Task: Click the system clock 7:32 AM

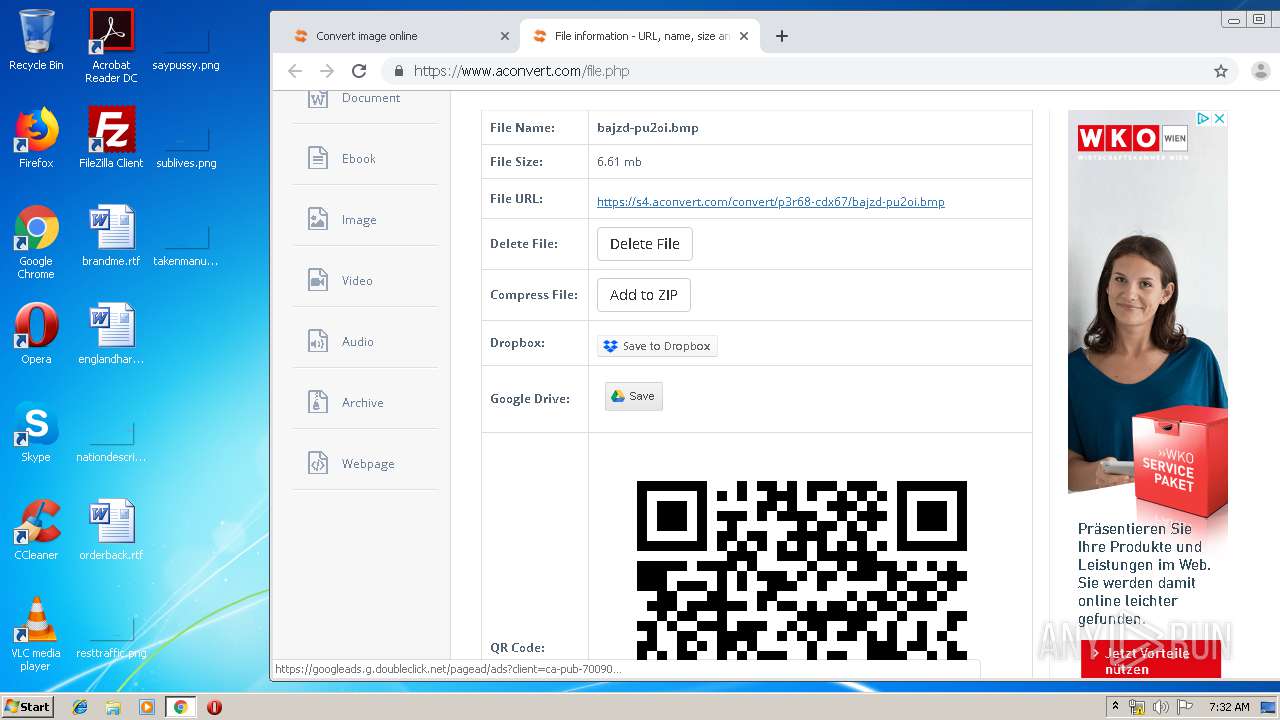Action: (x=1229, y=707)
